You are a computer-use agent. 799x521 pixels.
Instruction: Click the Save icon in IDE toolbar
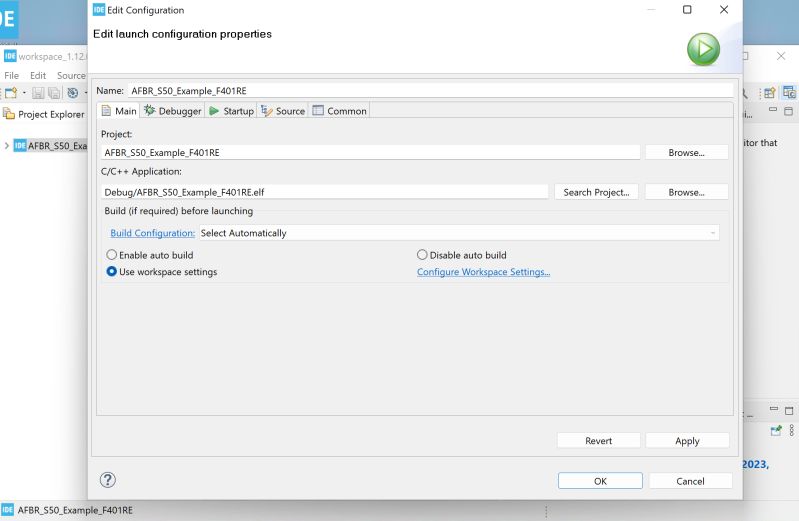tap(38, 93)
